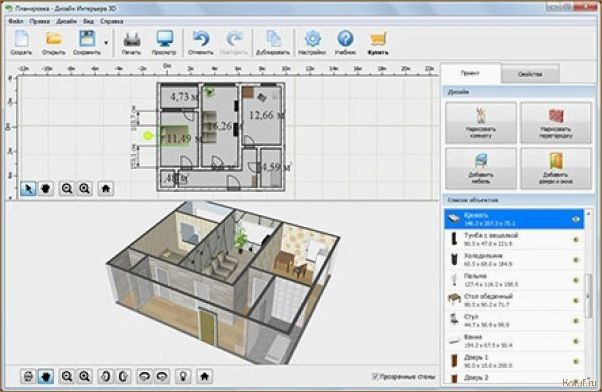Select Пальма in object list
The height and width of the screenshot is (392, 602).
click(514, 280)
